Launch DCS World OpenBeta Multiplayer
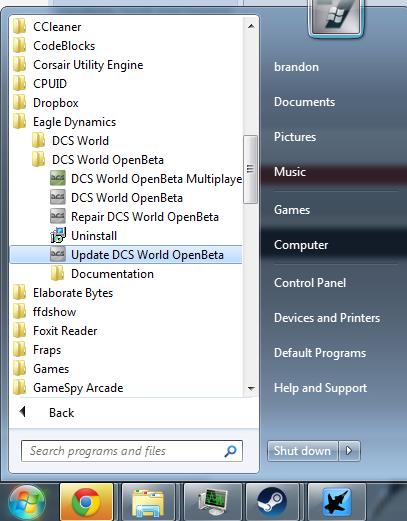Viewport: 407px width, 521px height. click(156, 179)
